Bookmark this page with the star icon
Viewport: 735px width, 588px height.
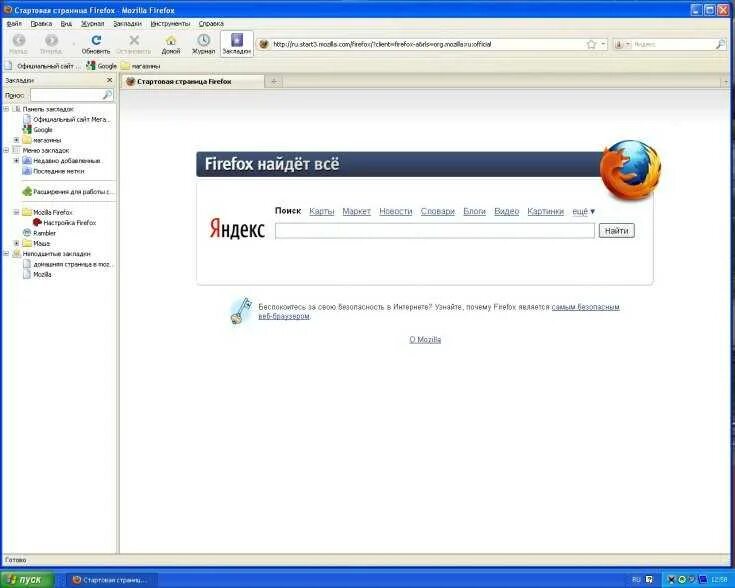[591, 44]
